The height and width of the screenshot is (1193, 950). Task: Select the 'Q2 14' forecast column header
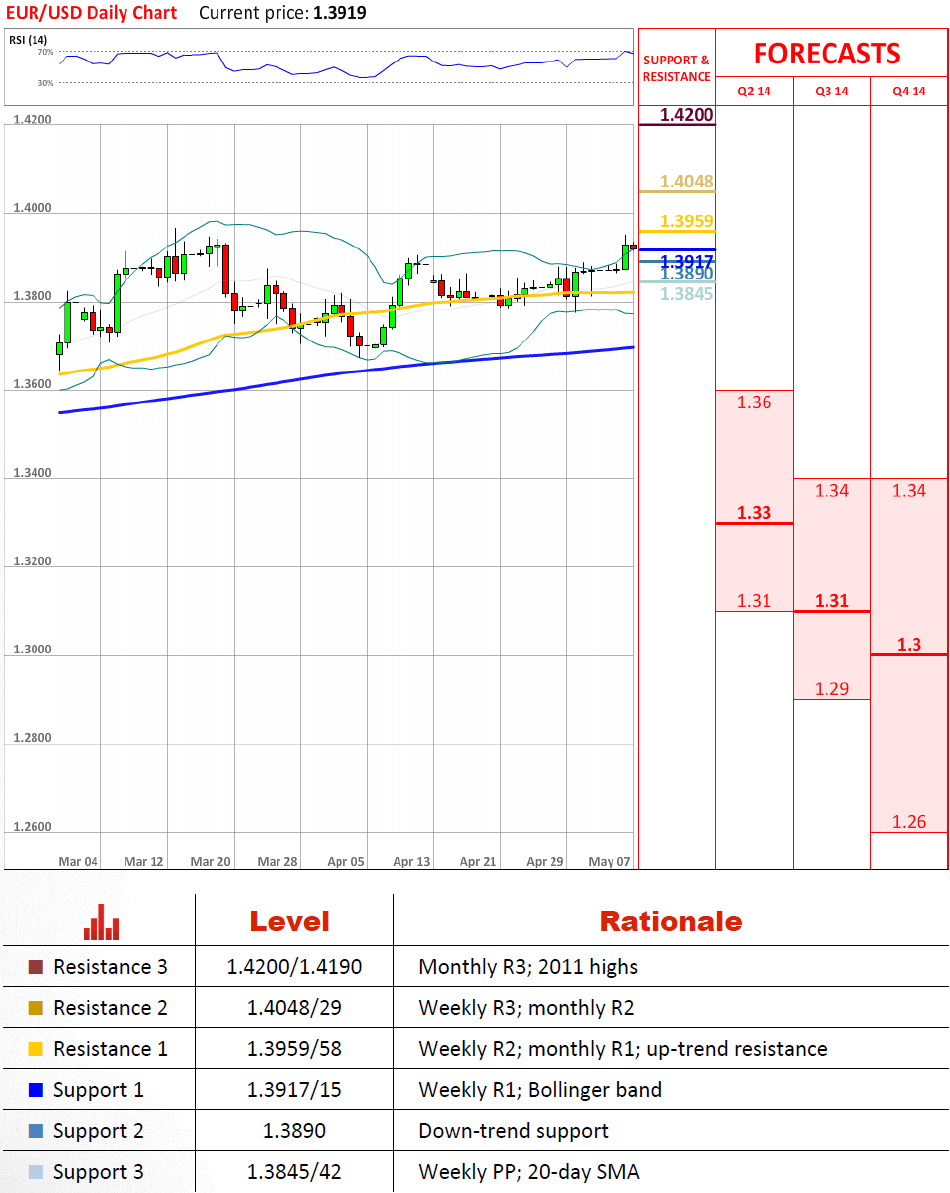click(x=754, y=91)
